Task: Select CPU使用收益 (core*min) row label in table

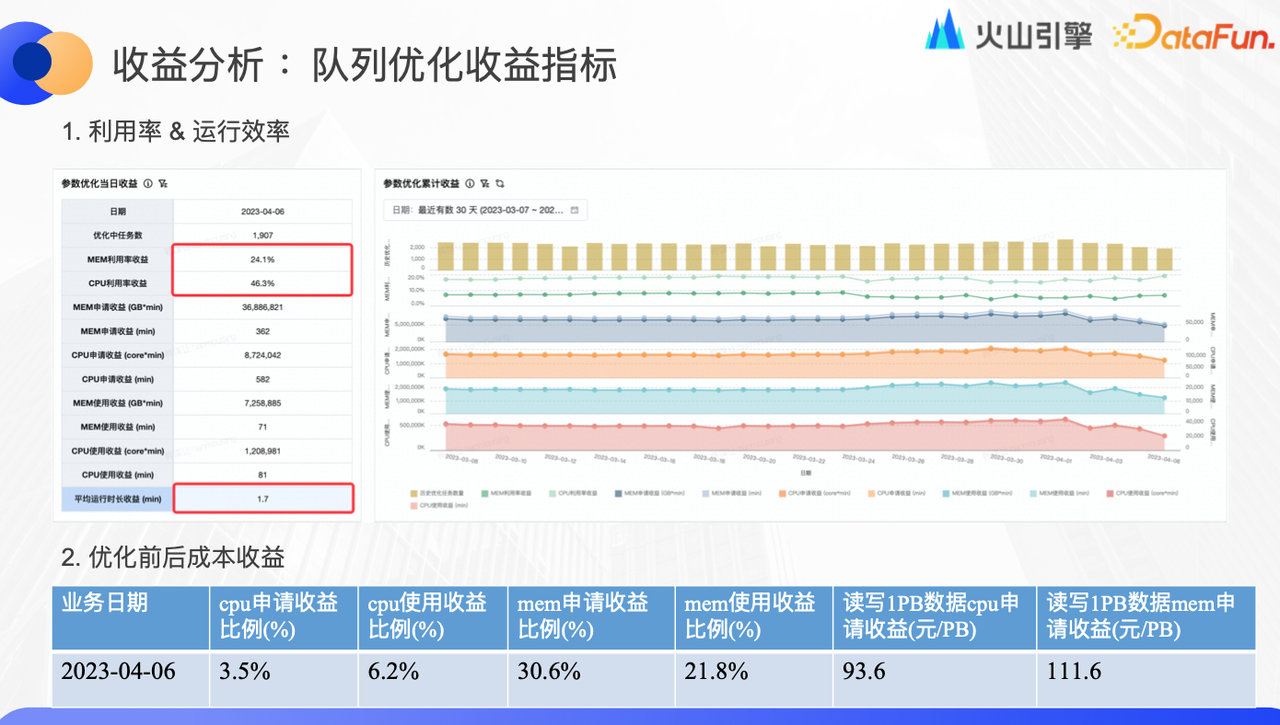Action: pyautogui.click(x=118, y=451)
